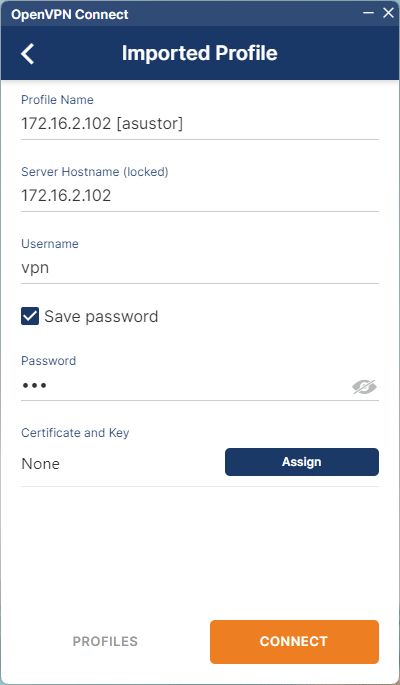Click the Server Hostname (locked) label

click(x=95, y=172)
